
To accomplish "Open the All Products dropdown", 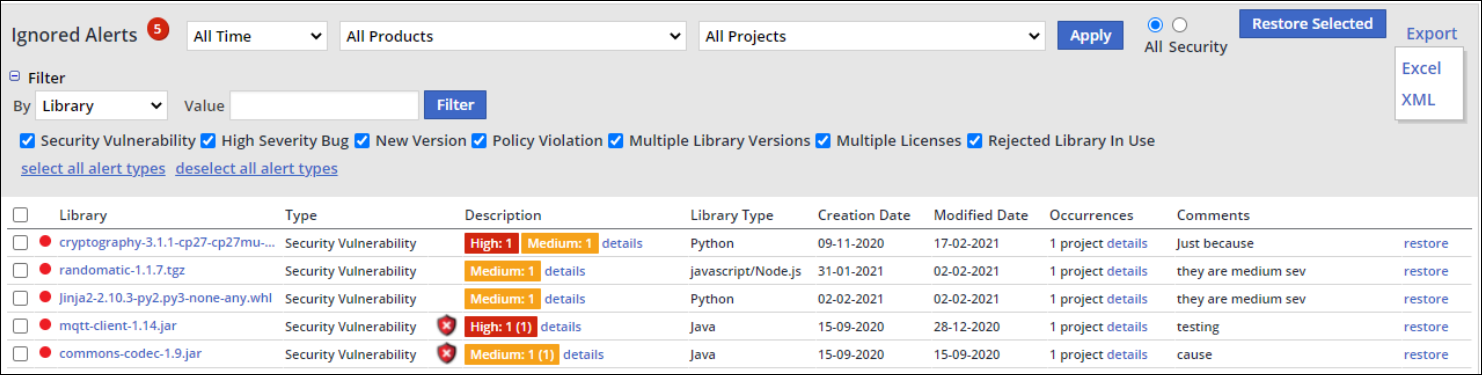I will [512, 36].
